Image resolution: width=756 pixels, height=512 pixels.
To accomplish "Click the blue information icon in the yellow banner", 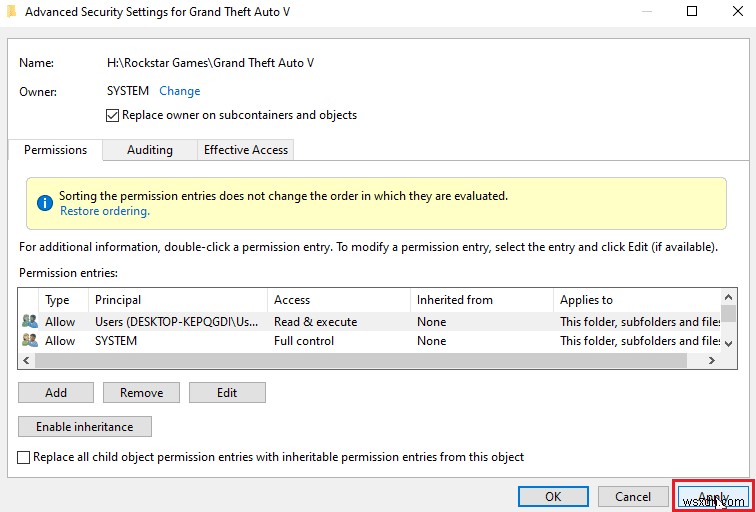I will tap(44, 203).
